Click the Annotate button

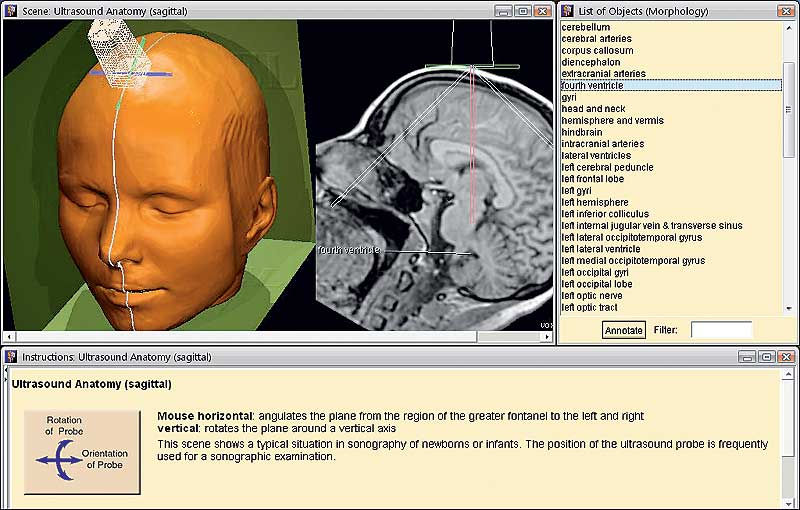click(x=623, y=330)
